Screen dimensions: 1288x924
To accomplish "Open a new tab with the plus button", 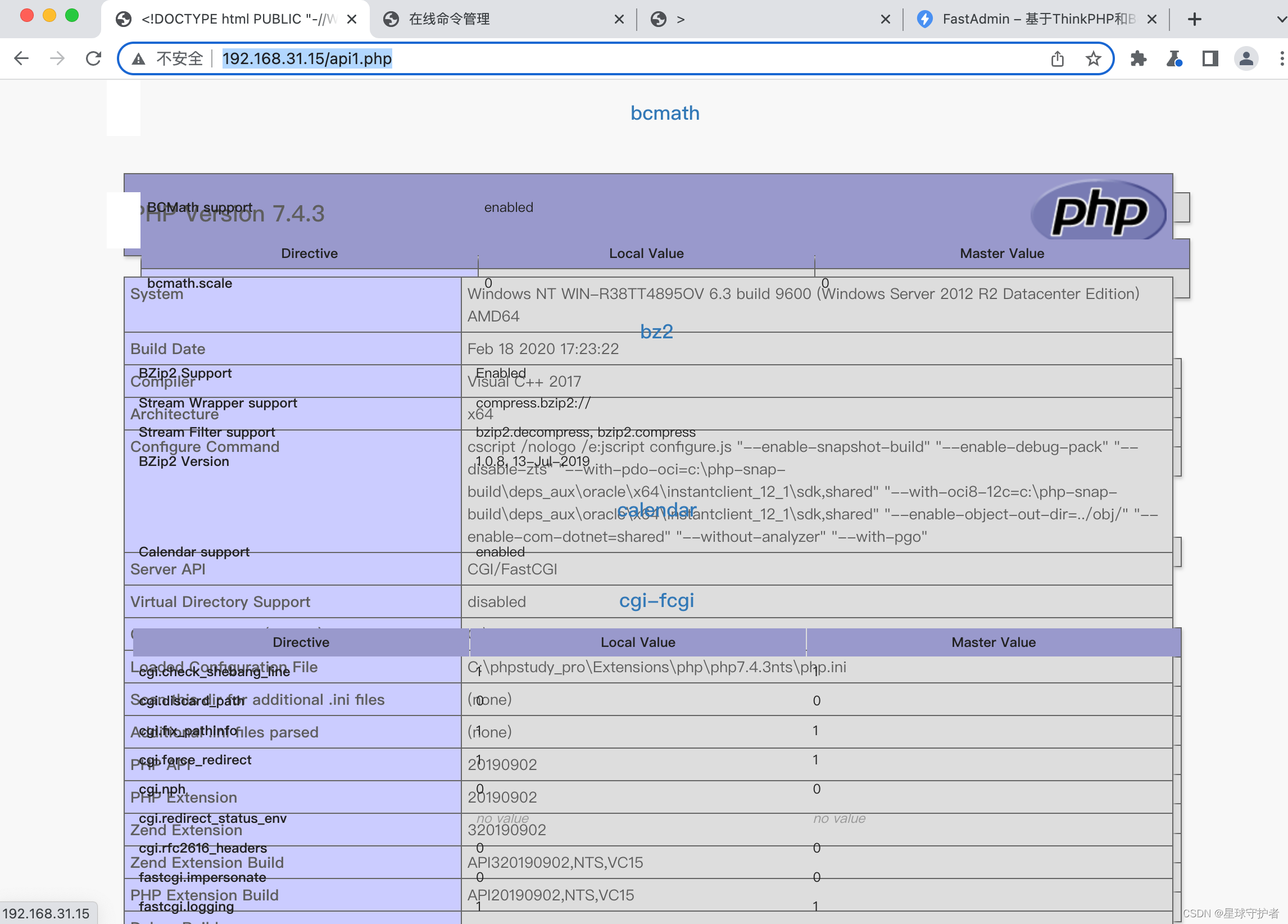I will click(1195, 19).
